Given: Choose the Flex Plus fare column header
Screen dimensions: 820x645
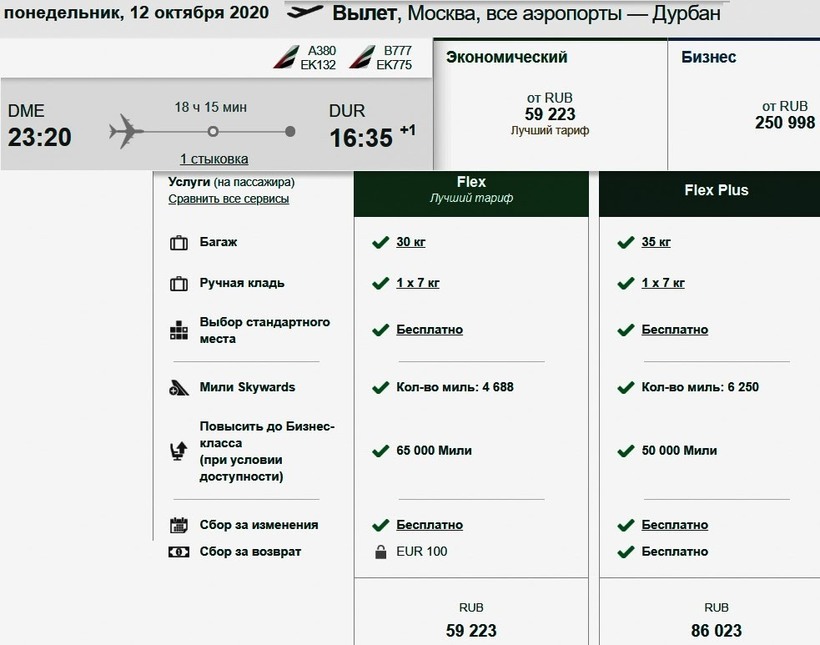Looking at the screenshot, I should point(716,190).
